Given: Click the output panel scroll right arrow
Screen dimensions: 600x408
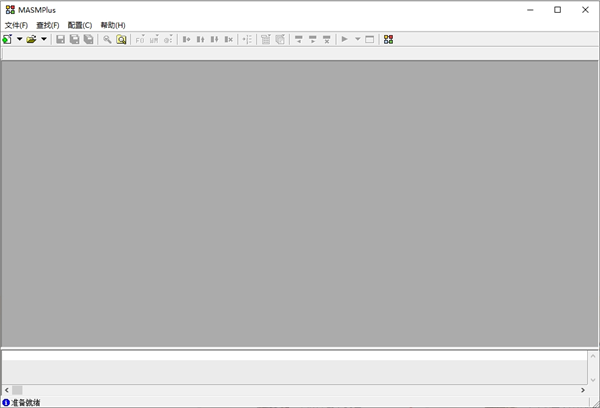Looking at the screenshot, I should pyautogui.click(x=583, y=390).
